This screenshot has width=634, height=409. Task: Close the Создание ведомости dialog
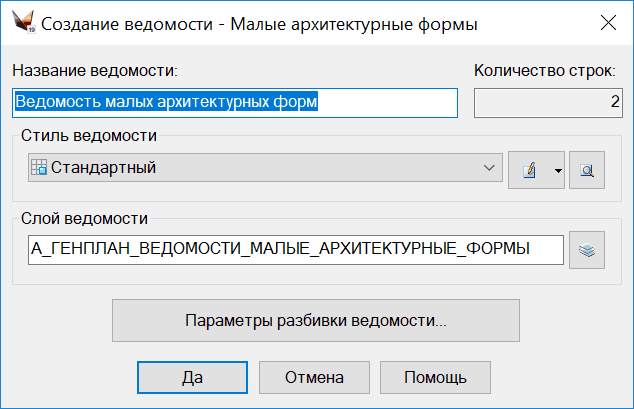click(606, 21)
